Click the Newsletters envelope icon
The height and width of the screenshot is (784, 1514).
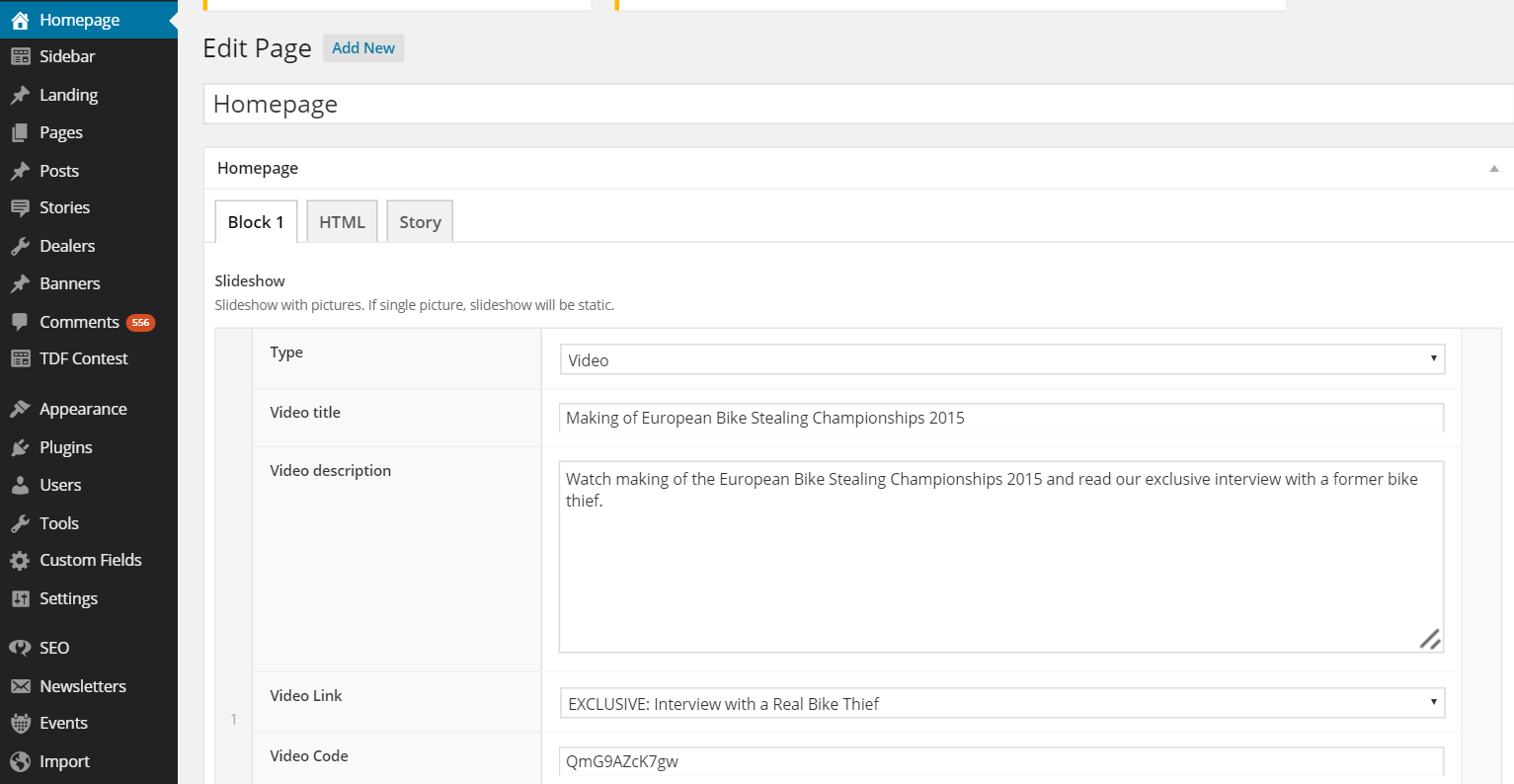pos(20,686)
